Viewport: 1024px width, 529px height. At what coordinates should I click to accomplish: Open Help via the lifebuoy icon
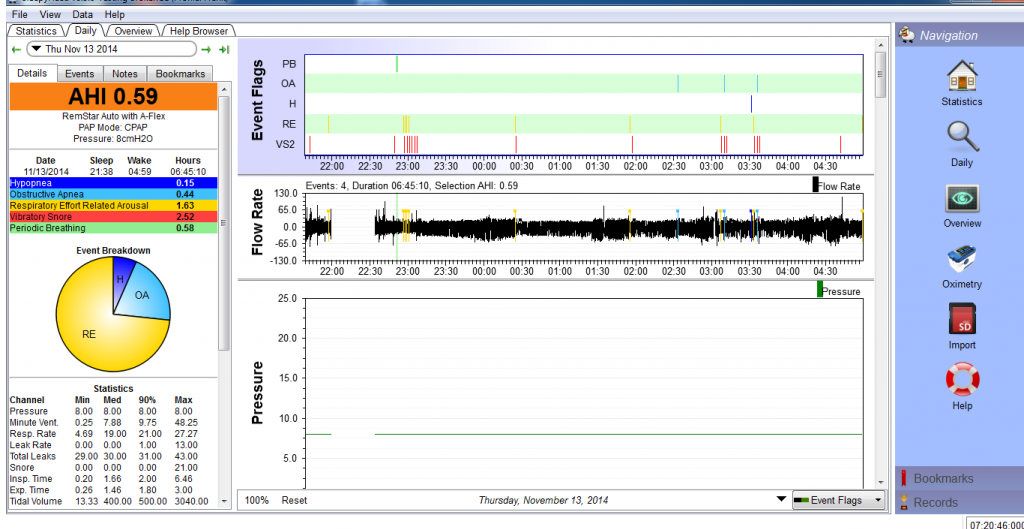pos(961,380)
